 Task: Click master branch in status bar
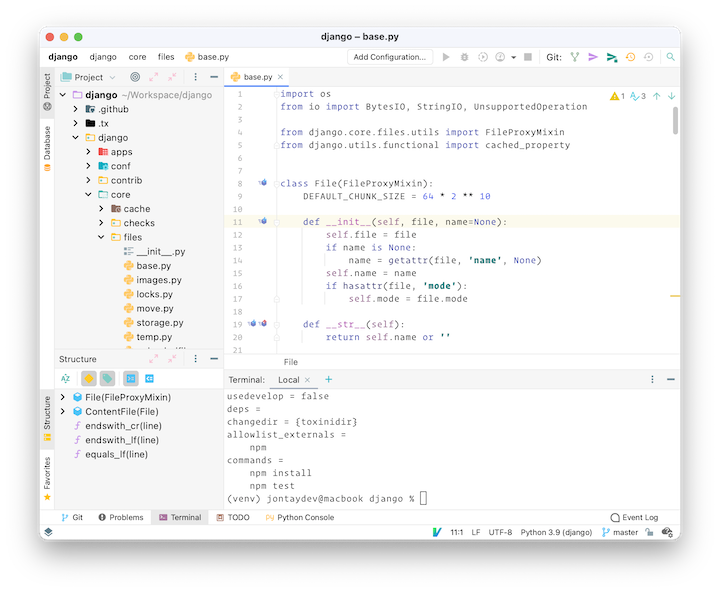point(620,532)
